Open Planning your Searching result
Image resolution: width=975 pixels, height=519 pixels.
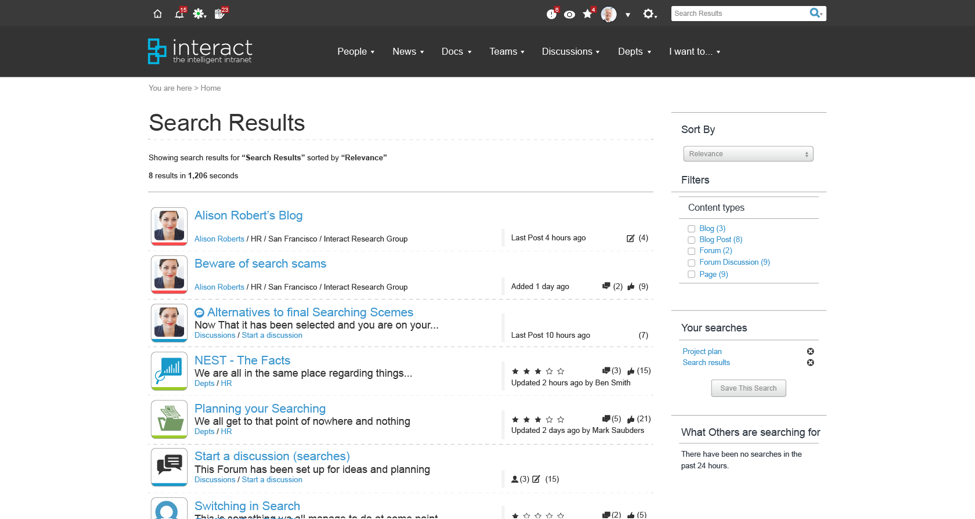[x=260, y=408]
